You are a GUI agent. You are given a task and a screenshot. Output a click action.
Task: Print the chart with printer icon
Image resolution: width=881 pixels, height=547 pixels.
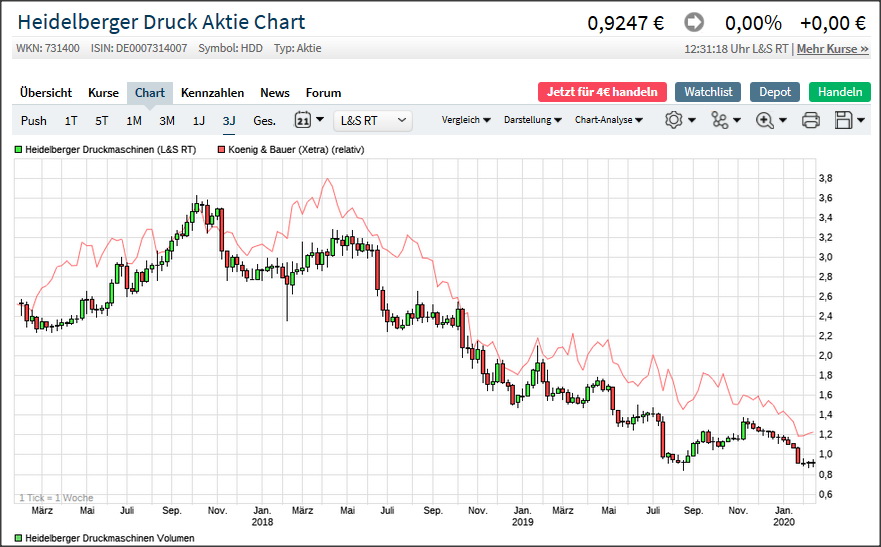(811, 120)
